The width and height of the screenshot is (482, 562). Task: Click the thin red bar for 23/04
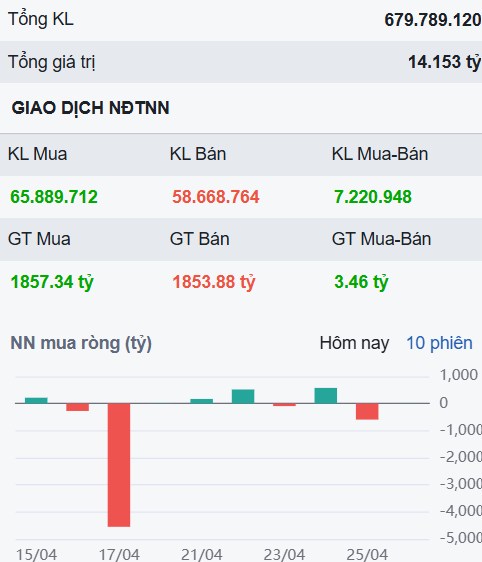coord(285,405)
